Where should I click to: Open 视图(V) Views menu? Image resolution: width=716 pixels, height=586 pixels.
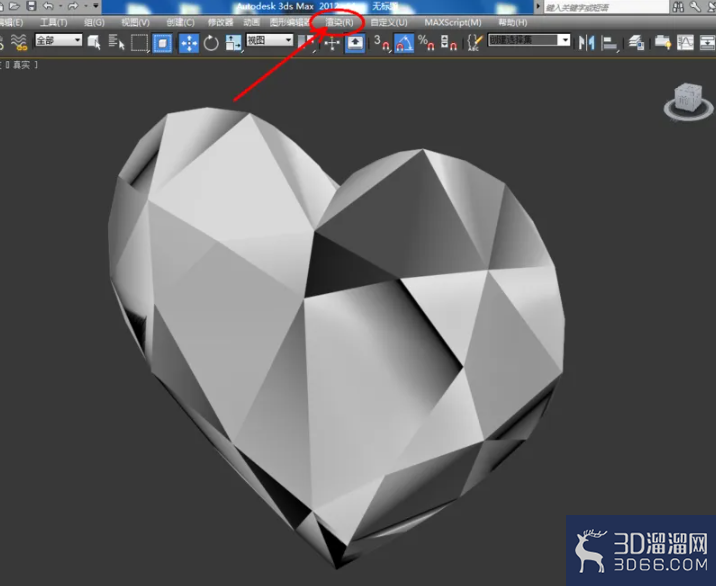[x=135, y=22]
